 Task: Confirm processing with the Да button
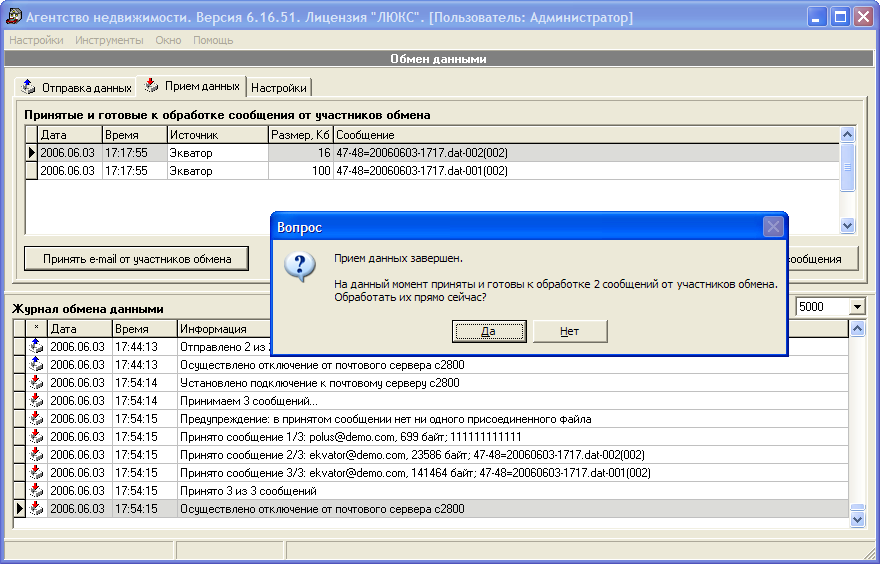coord(489,331)
